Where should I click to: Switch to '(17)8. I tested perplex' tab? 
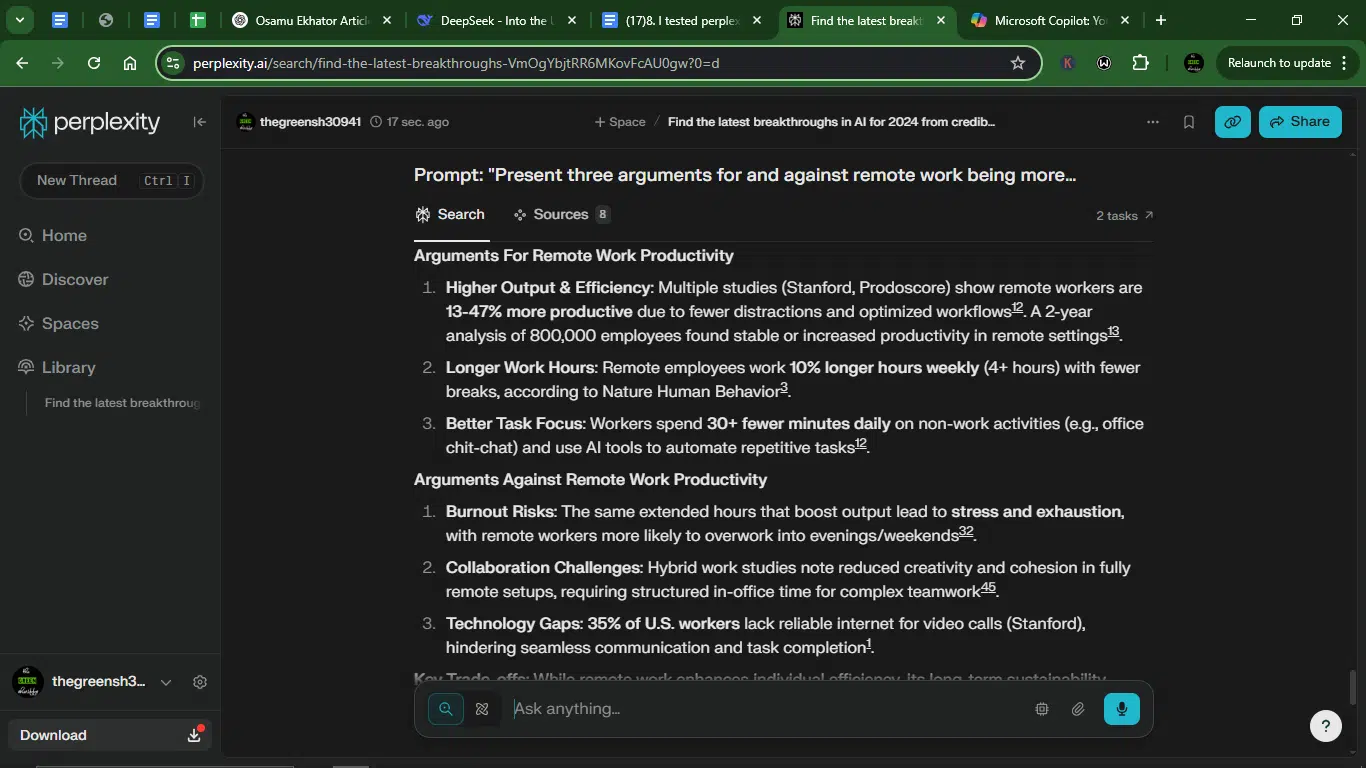click(x=682, y=20)
